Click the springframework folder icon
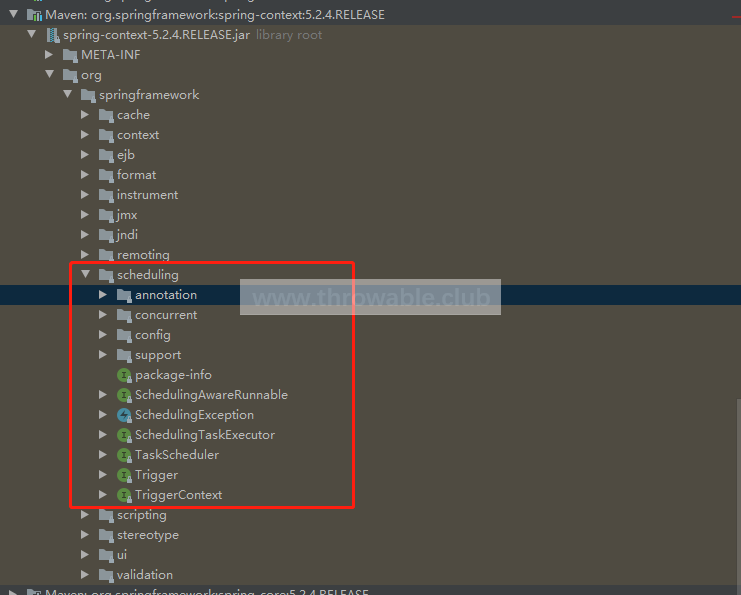 88,95
